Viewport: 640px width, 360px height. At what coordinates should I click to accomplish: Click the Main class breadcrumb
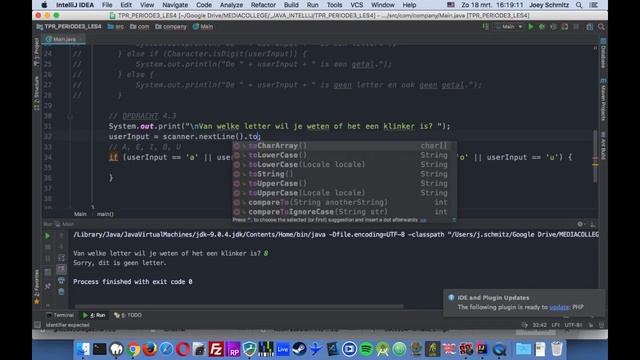(x=203, y=27)
